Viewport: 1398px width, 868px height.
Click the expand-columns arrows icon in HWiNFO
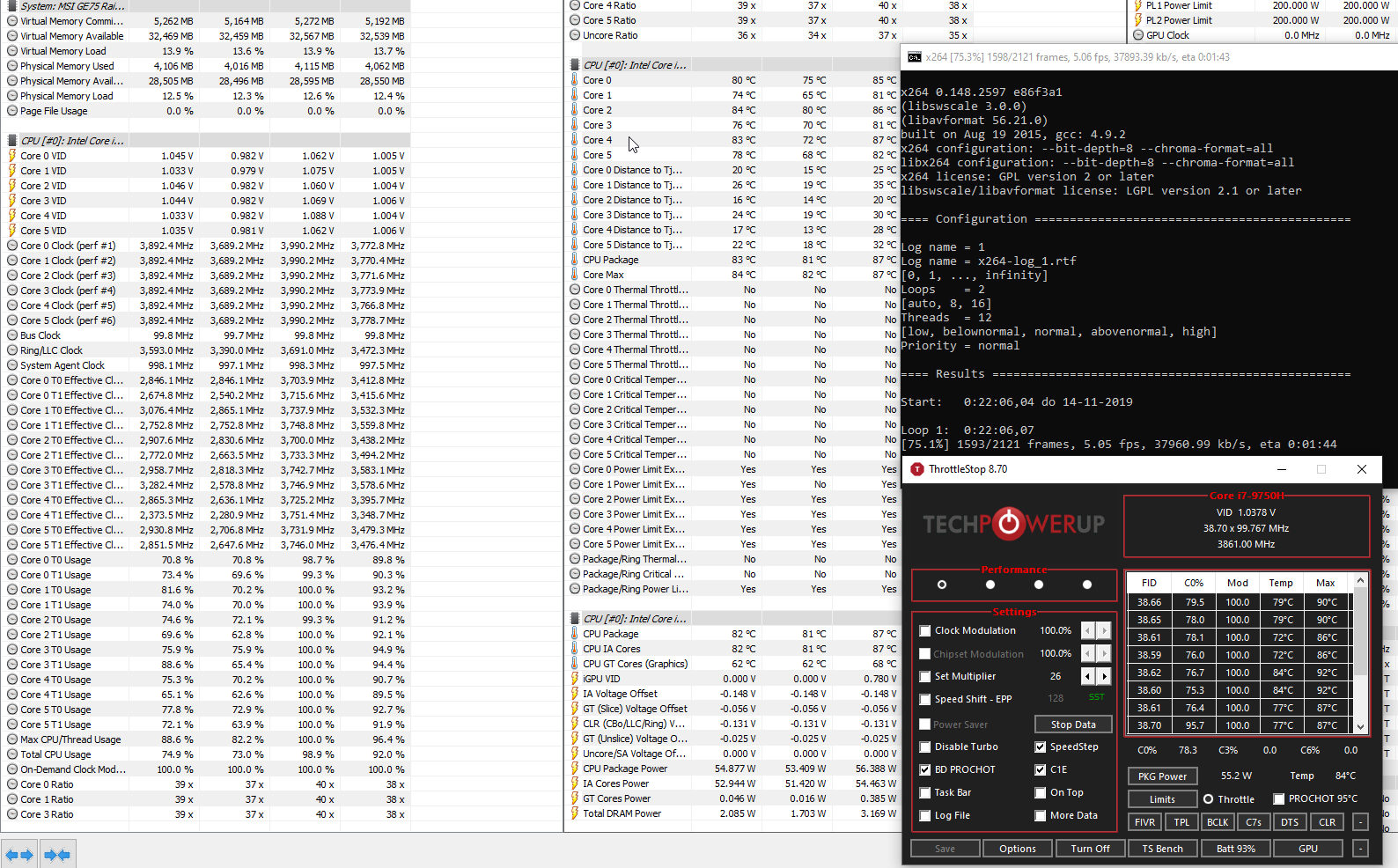point(19,855)
